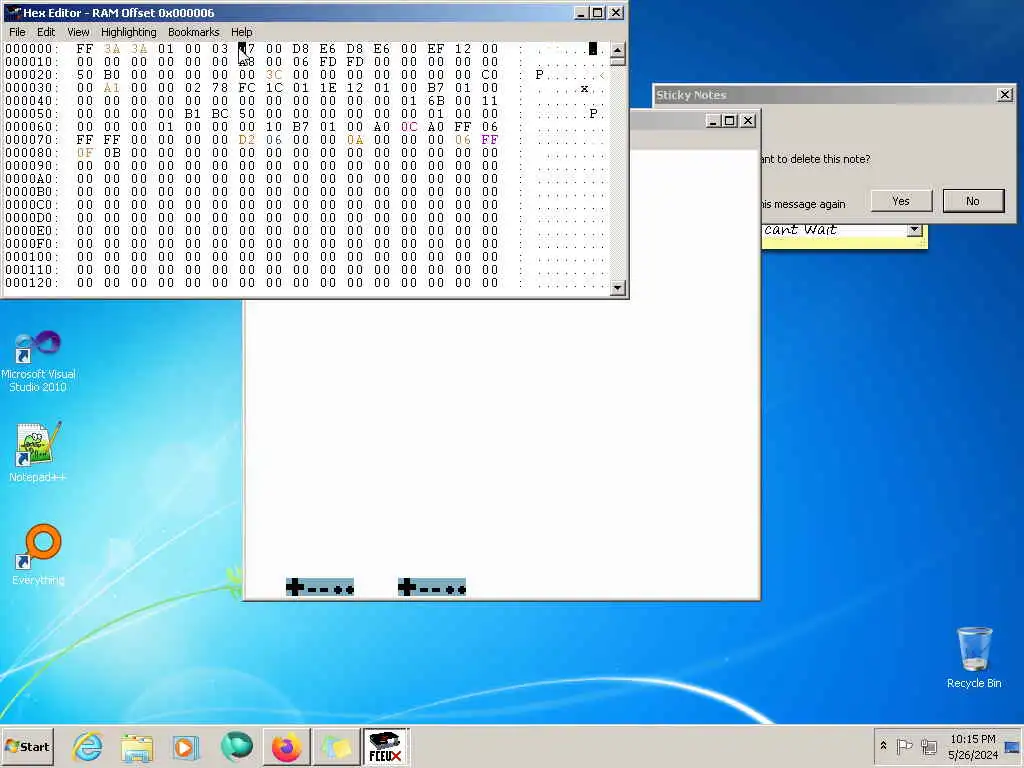Open the Recycle Bin
The image size is (1024, 768).
pos(974,658)
